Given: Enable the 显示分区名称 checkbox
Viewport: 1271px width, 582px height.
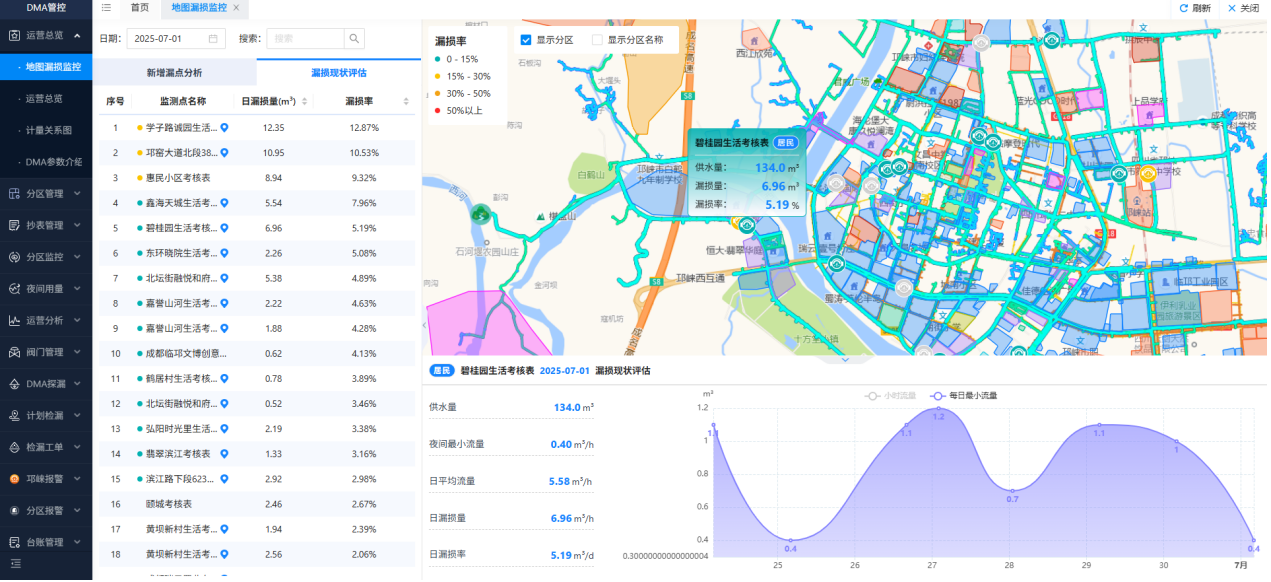Looking at the screenshot, I should click(598, 40).
